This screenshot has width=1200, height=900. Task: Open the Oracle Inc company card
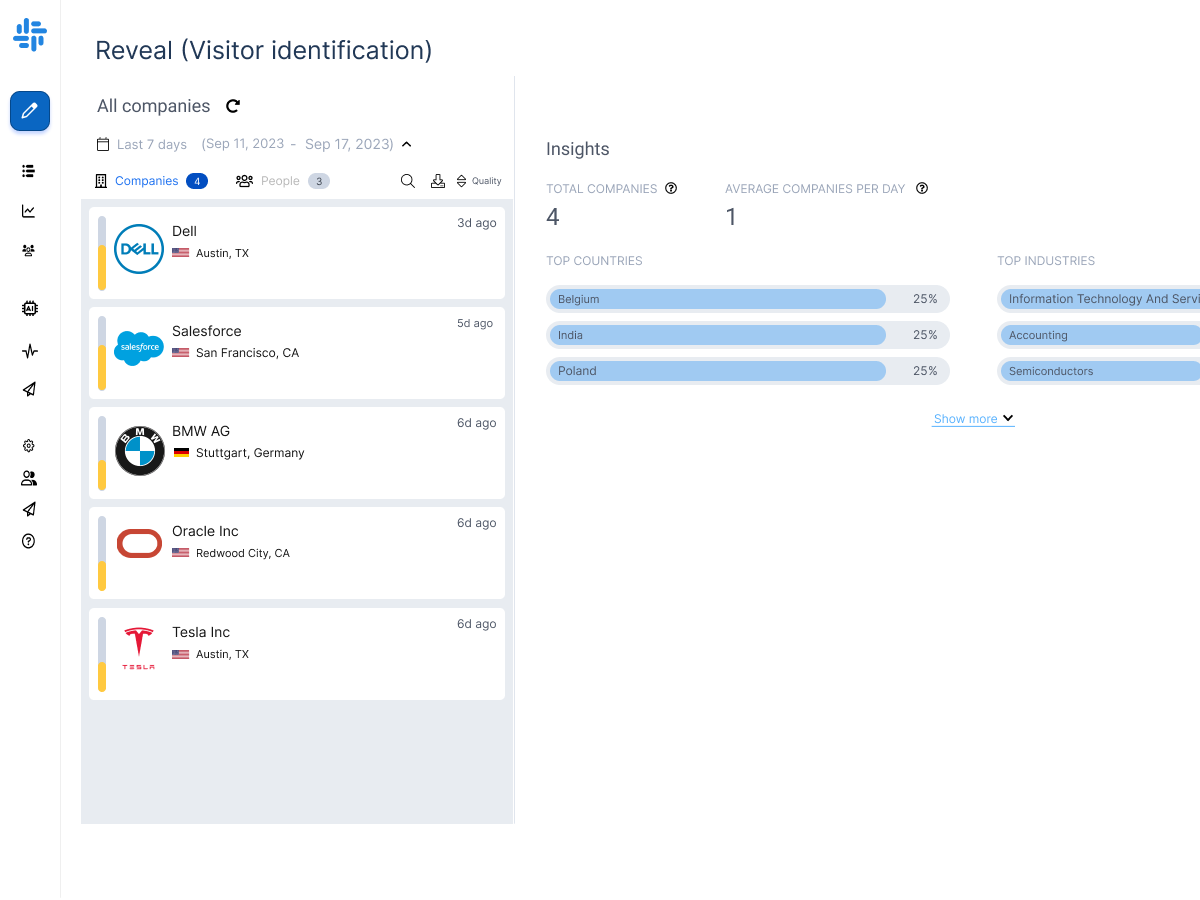[297, 553]
